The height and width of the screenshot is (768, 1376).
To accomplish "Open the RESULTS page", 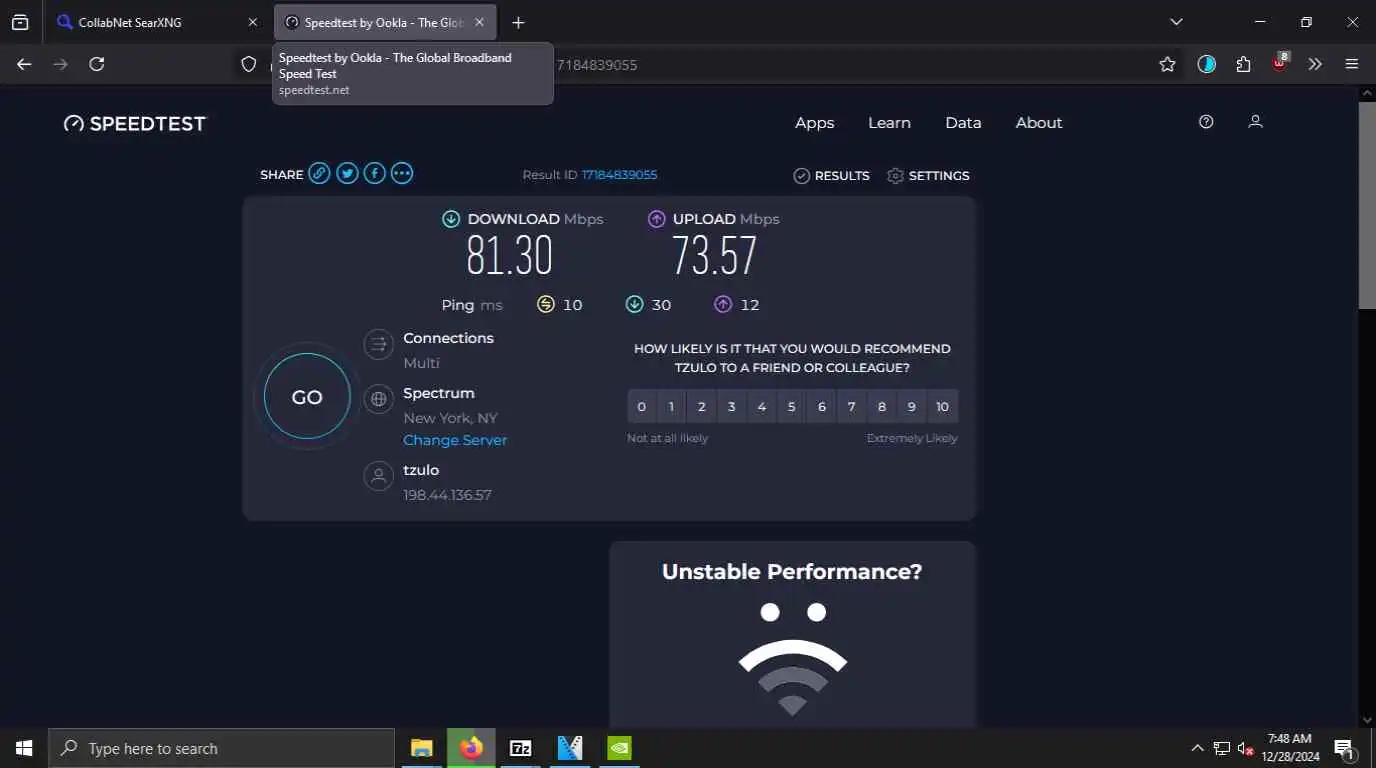I will pos(831,175).
